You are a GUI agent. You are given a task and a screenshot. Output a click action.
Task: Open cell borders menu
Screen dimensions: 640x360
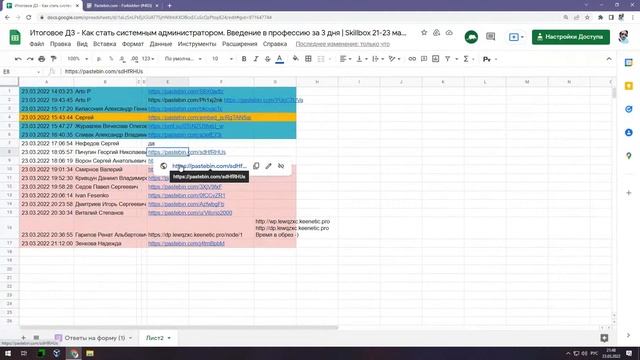309,59
